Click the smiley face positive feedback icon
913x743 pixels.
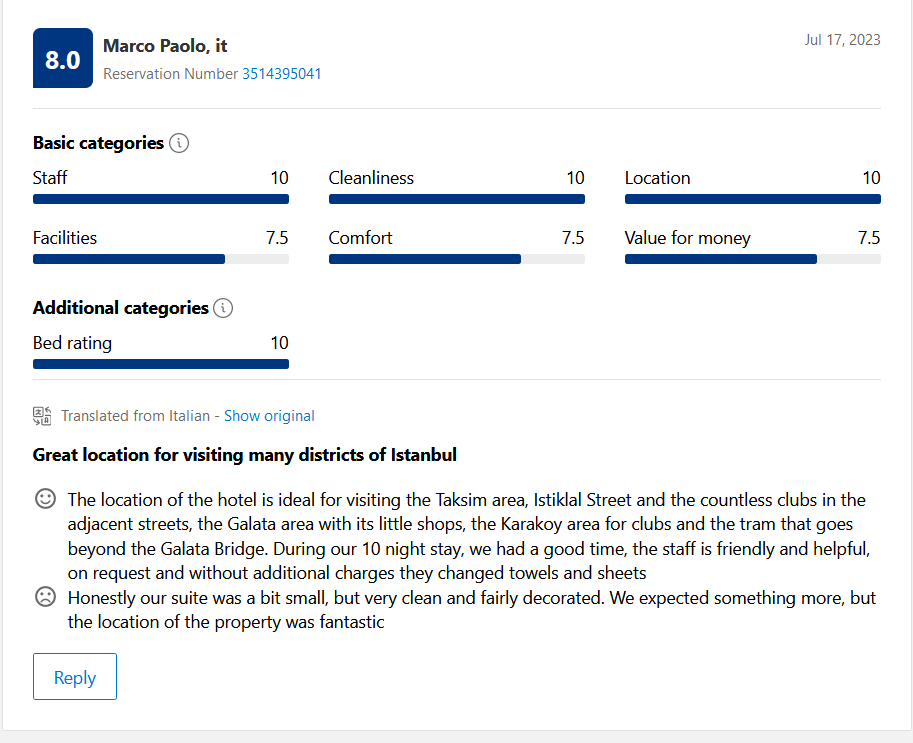[45, 499]
